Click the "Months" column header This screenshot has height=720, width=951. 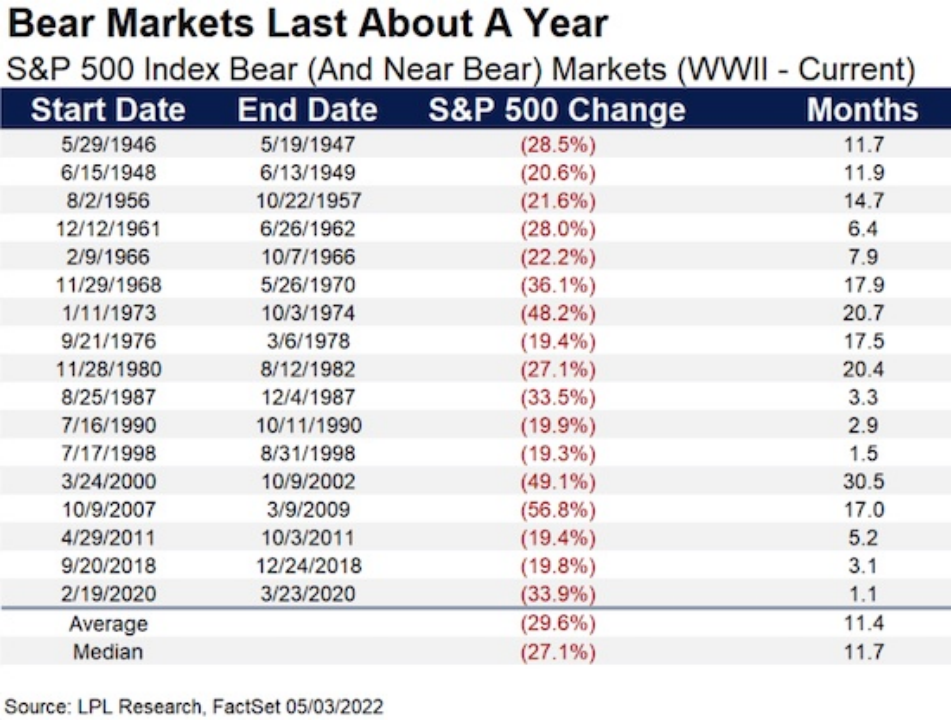pyautogui.click(x=862, y=109)
